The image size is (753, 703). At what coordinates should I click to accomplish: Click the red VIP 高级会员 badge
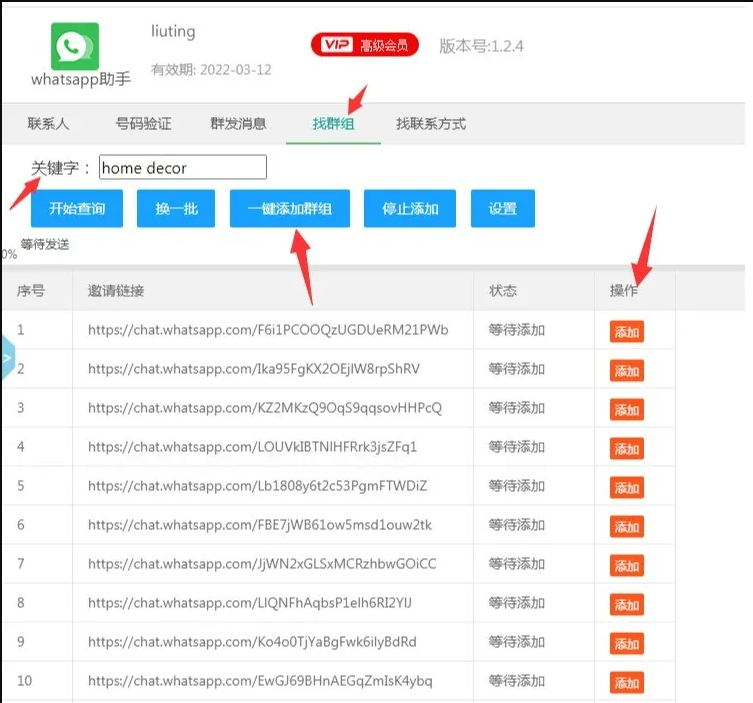point(365,45)
